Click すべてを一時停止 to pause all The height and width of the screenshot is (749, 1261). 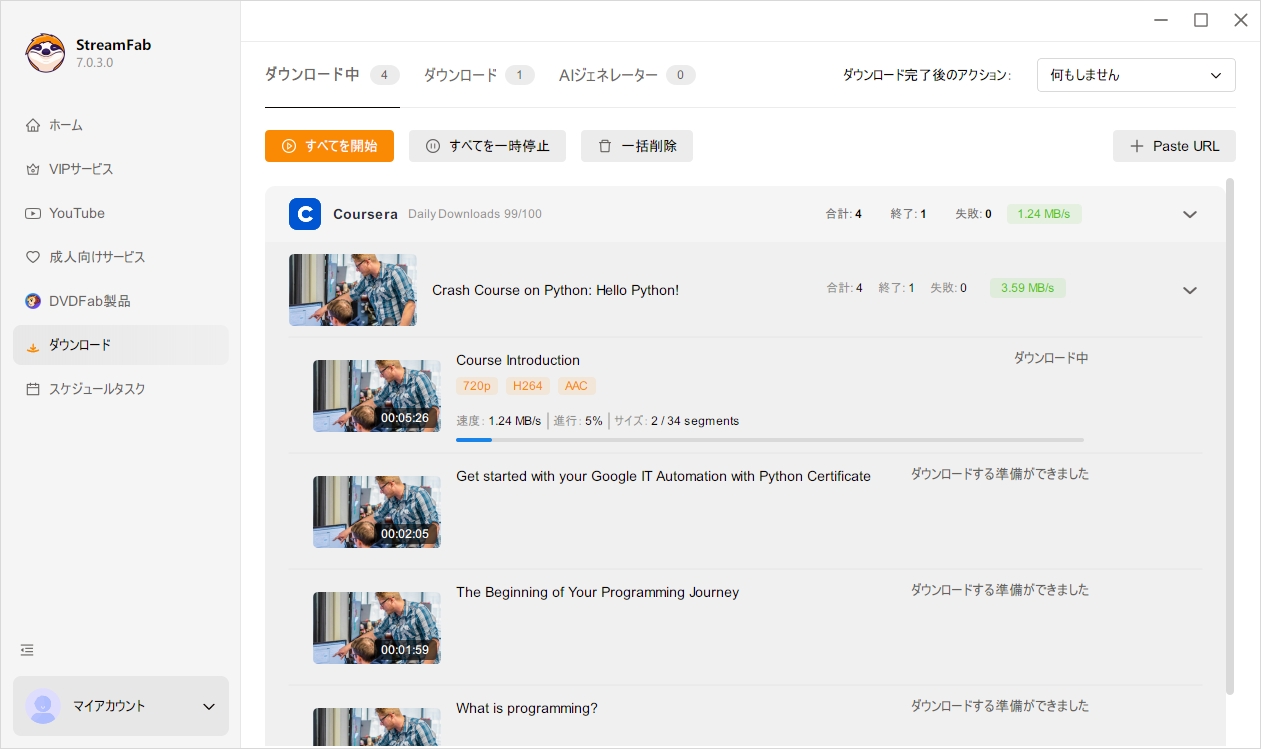coord(487,146)
